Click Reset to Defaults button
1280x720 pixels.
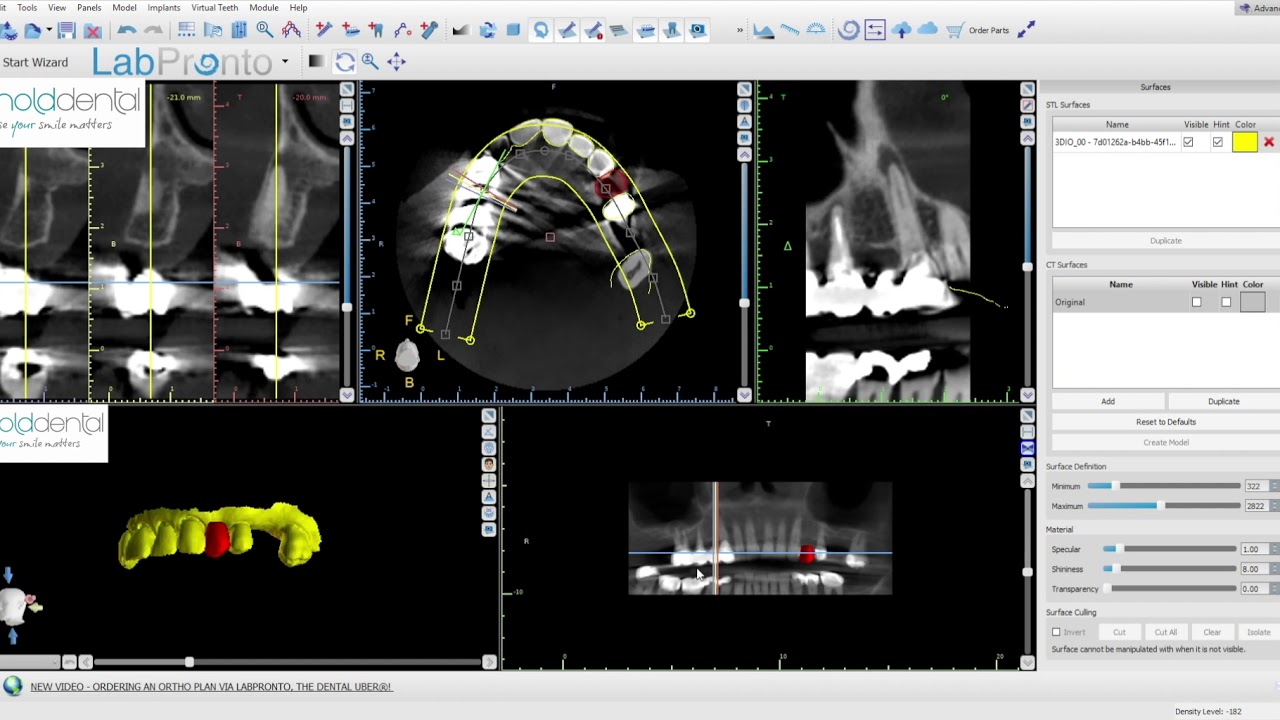[1165, 422]
